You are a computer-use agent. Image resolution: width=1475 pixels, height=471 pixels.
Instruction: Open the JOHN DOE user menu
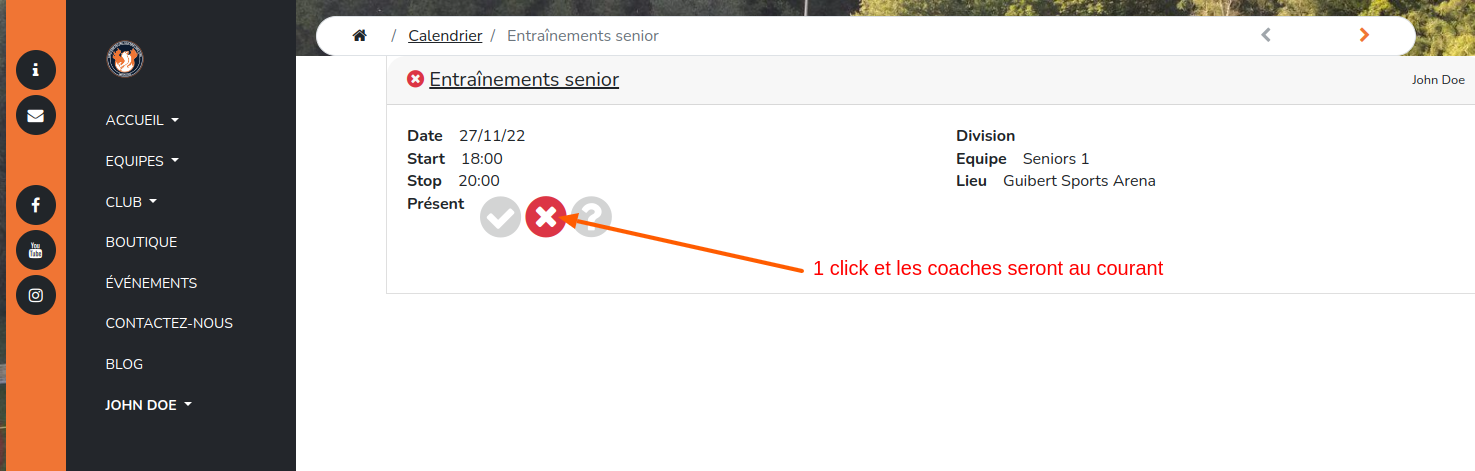click(x=148, y=405)
